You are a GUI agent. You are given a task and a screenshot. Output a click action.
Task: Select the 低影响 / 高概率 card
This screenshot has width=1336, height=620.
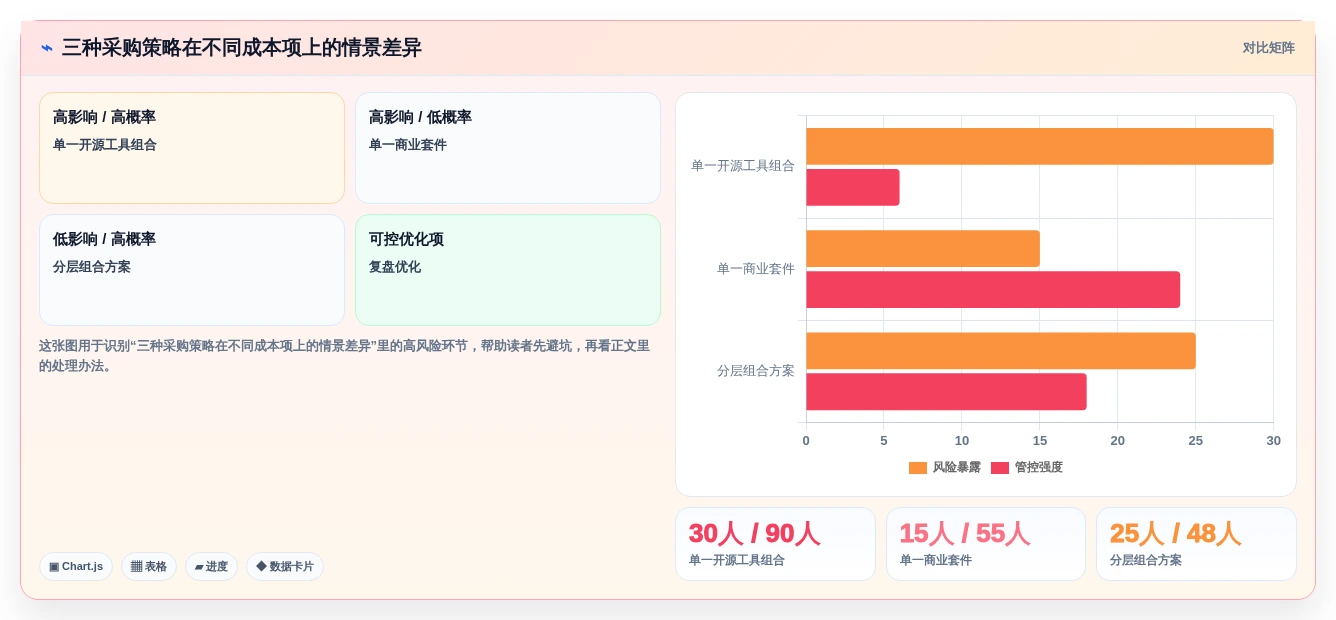click(x=192, y=270)
